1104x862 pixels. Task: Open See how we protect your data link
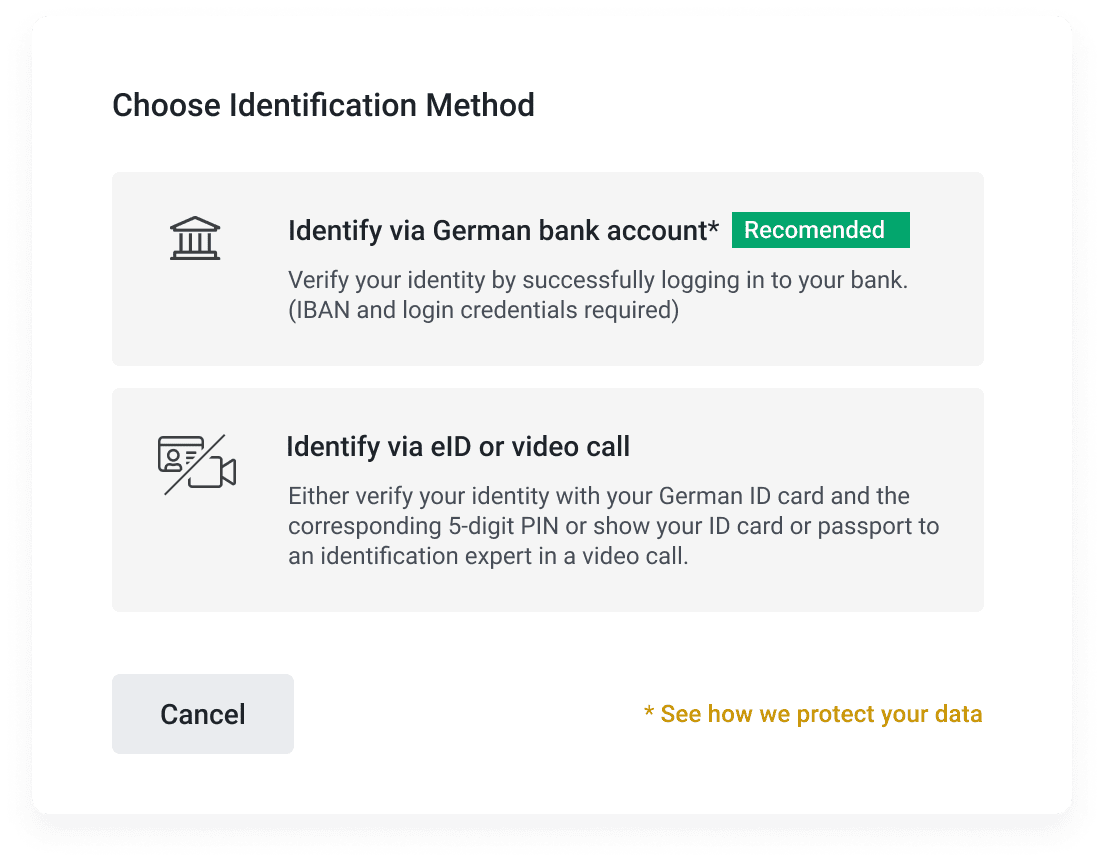(813, 714)
